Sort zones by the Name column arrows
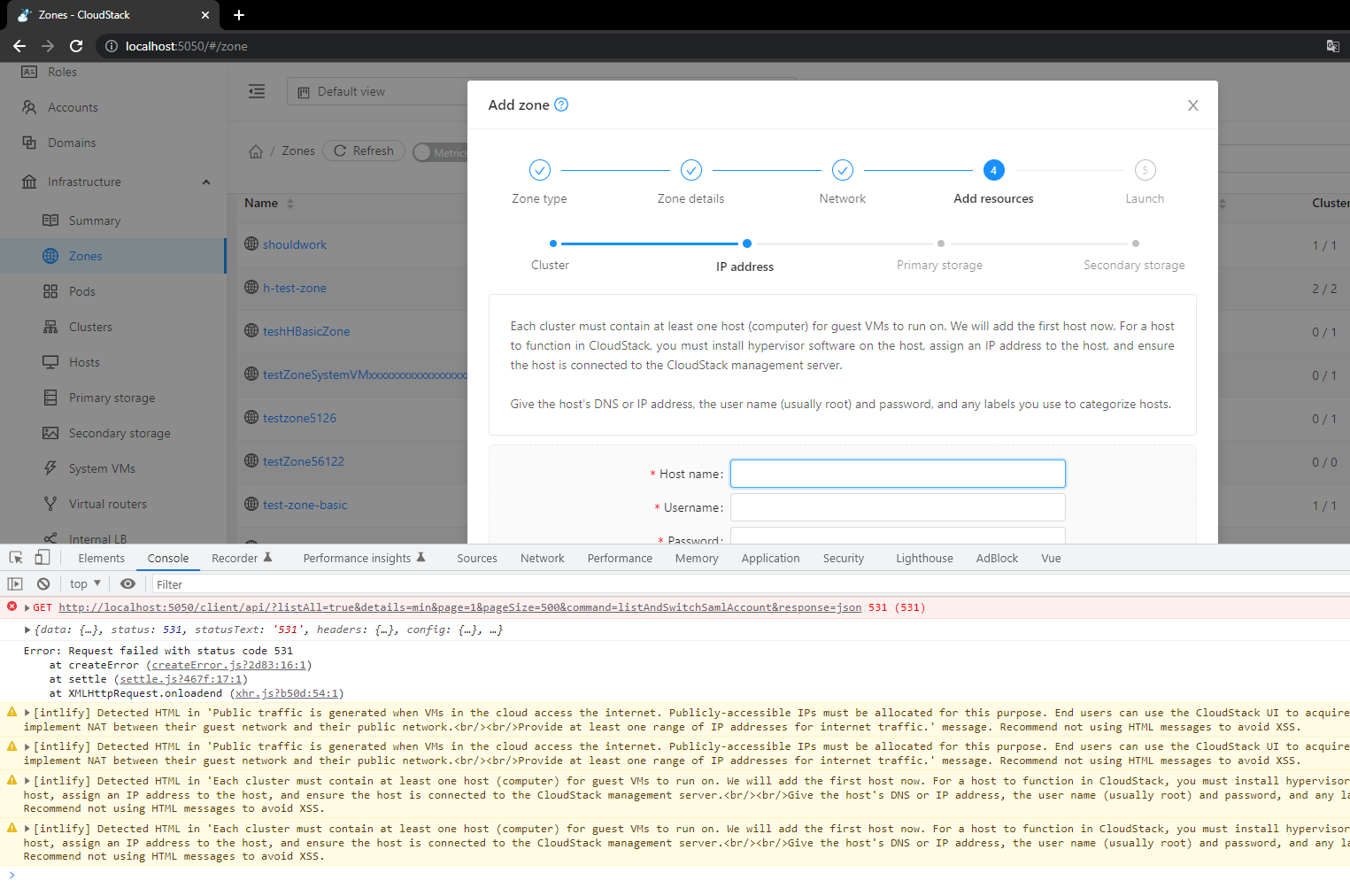The height and width of the screenshot is (896, 1350). (290, 204)
